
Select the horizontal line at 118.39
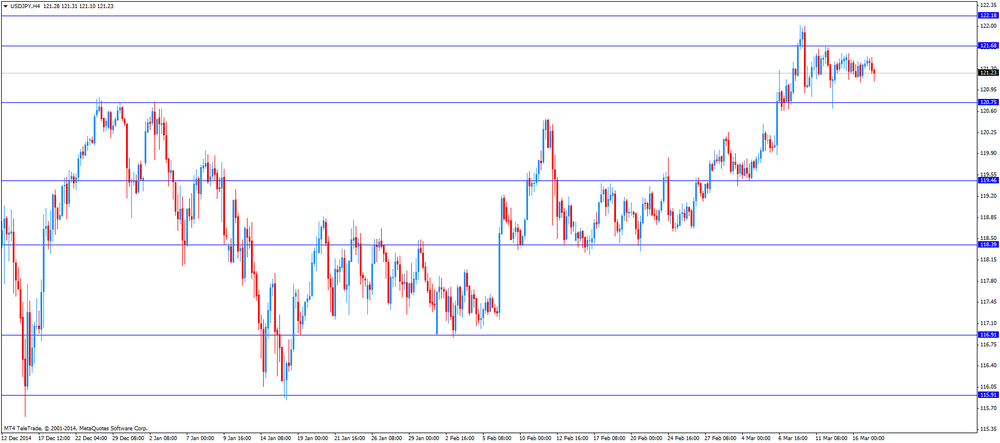[489, 245]
